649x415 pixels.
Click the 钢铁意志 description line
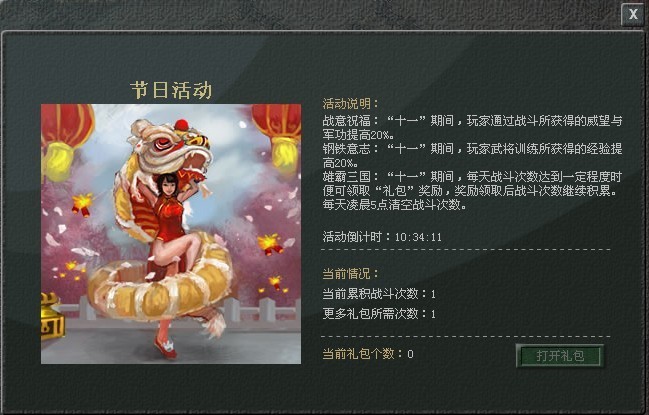tap(472, 155)
